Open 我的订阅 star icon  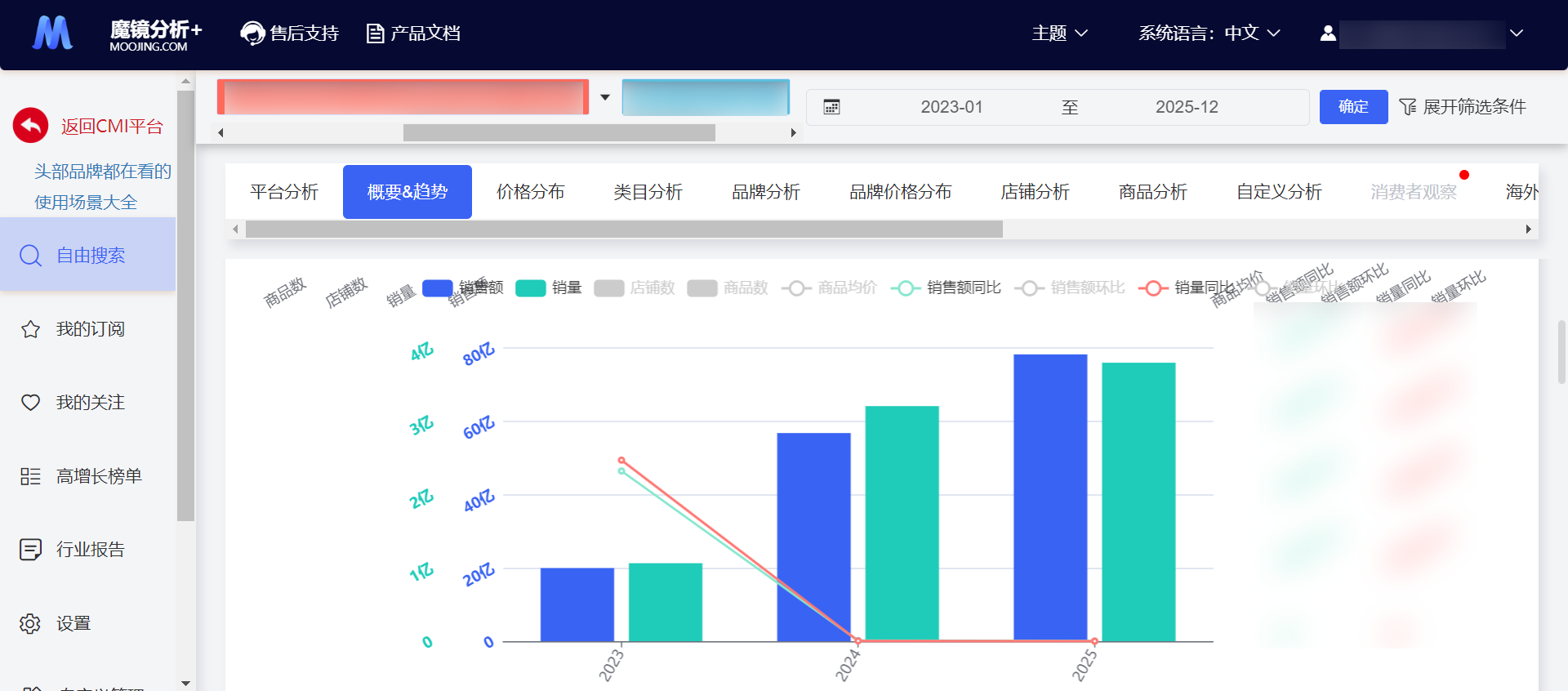pos(30,329)
